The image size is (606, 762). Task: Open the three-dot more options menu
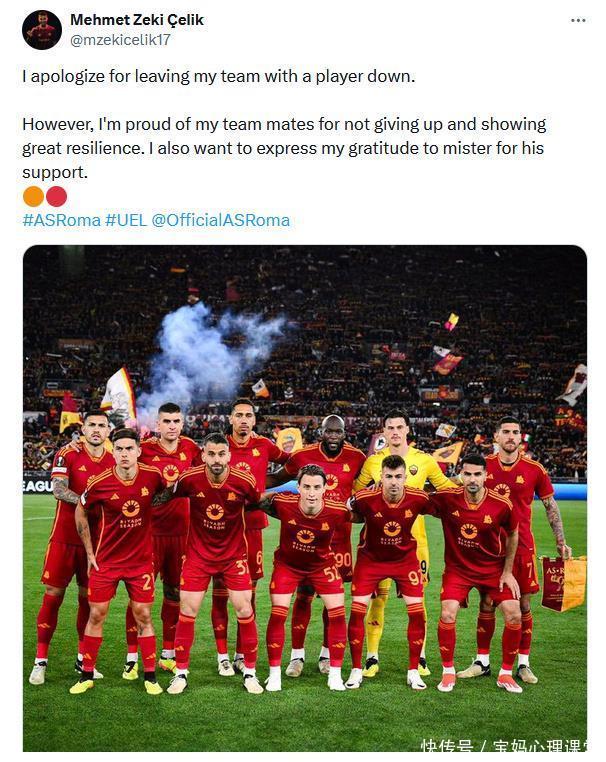[578, 20]
